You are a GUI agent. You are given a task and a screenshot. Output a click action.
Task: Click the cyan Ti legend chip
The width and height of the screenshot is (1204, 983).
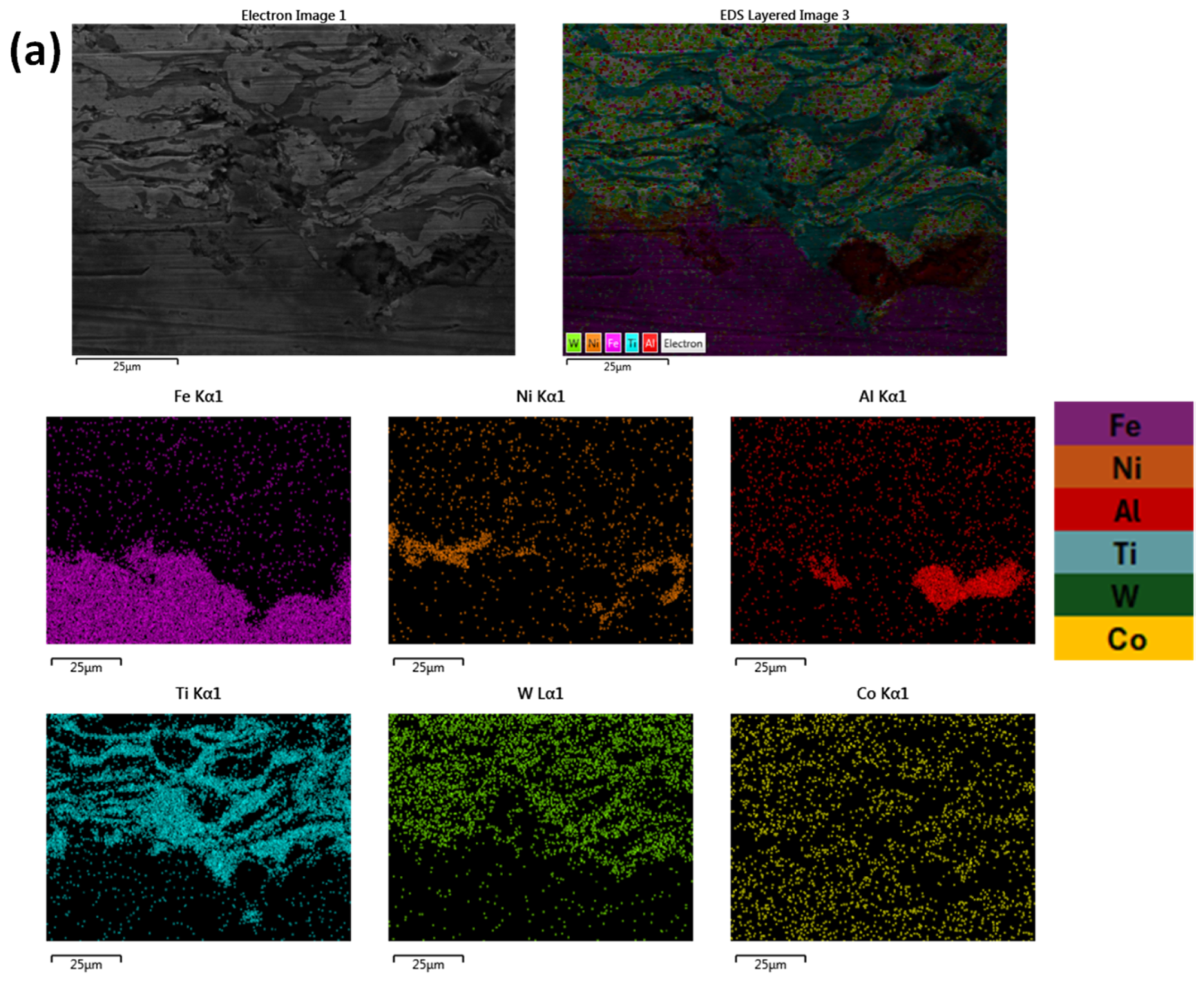(632, 343)
